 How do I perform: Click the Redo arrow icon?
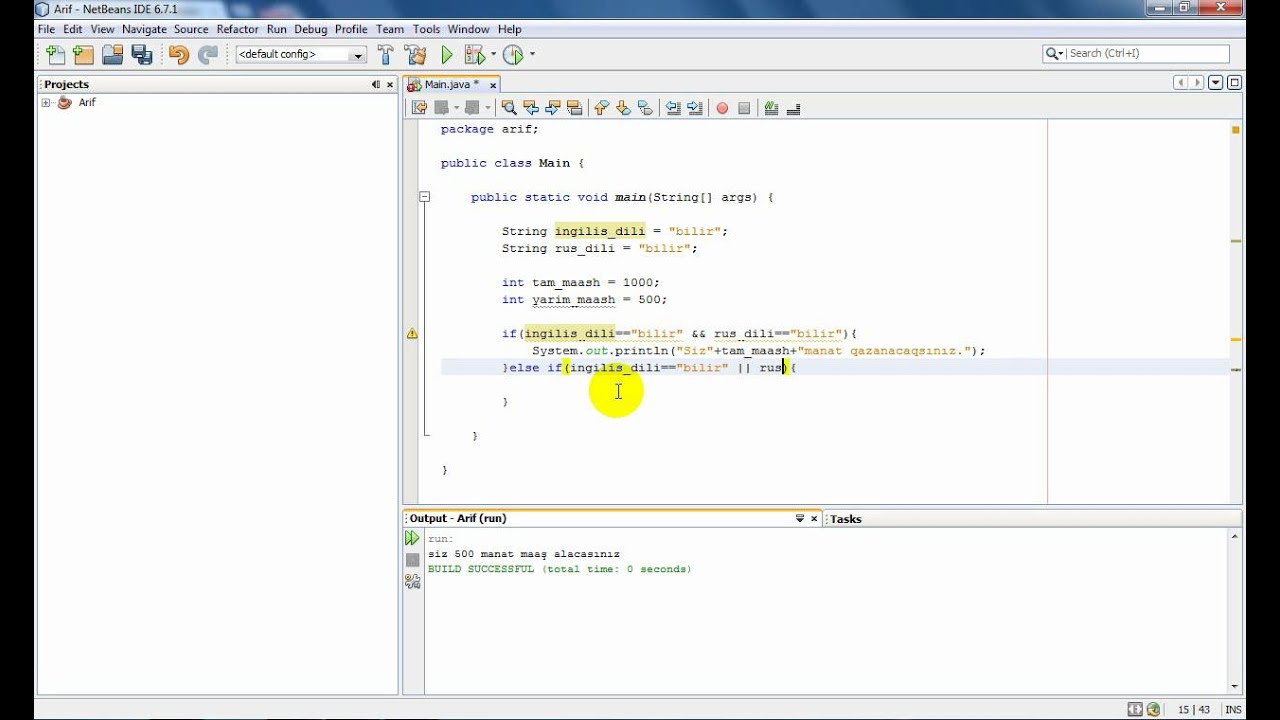(207, 55)
